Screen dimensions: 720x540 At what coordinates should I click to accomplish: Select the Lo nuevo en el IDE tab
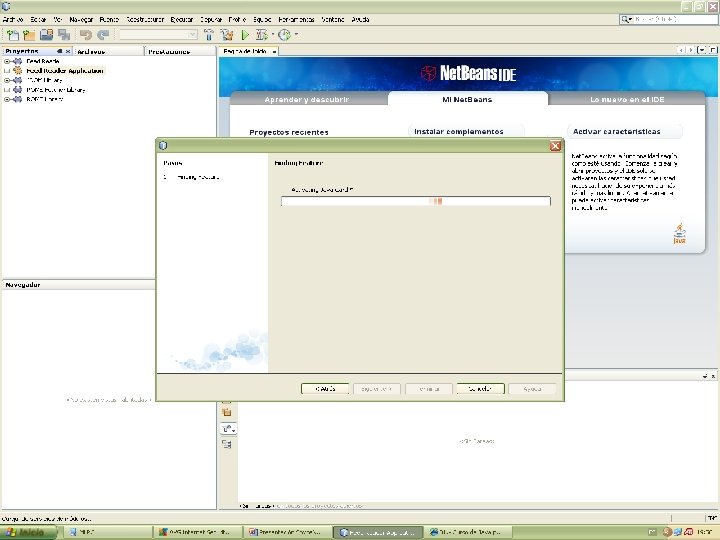[x=627, y=99]
